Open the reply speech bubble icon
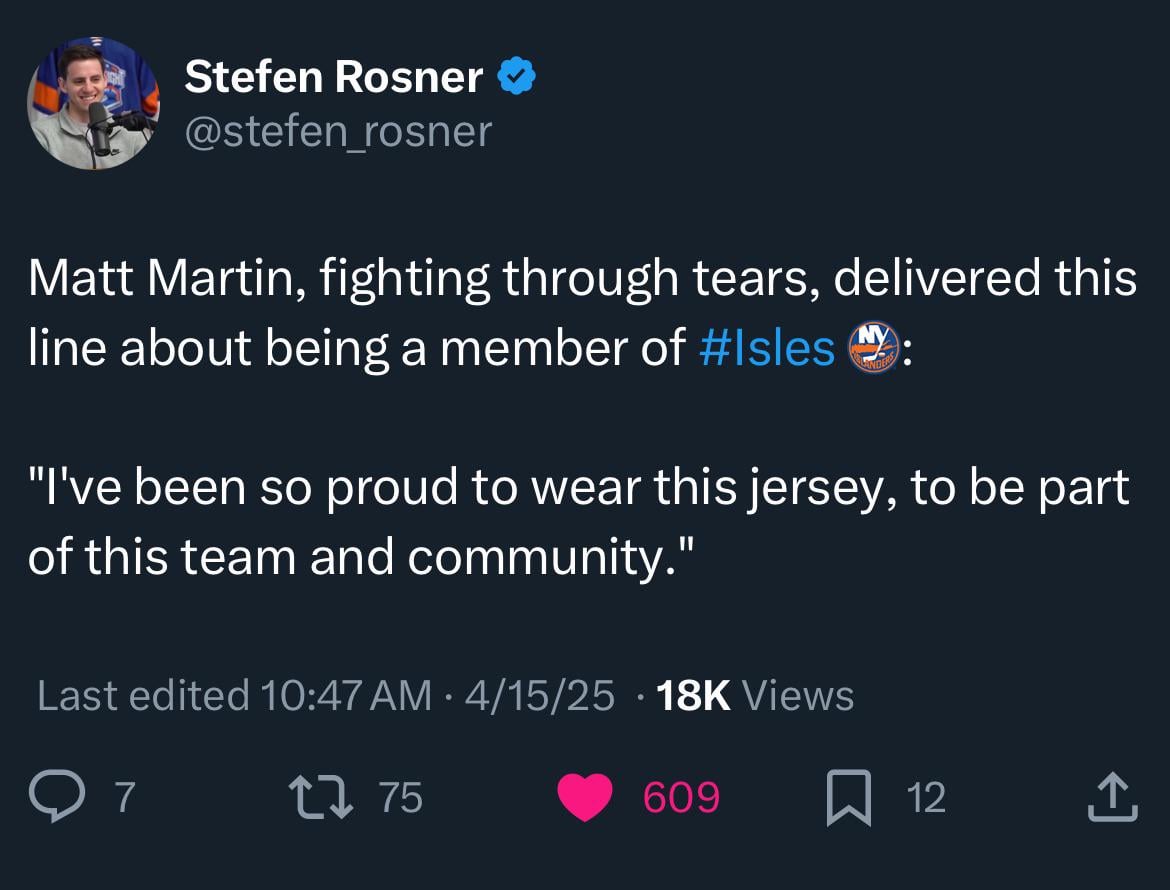1170x890 pixels. (x=60, y=795)
